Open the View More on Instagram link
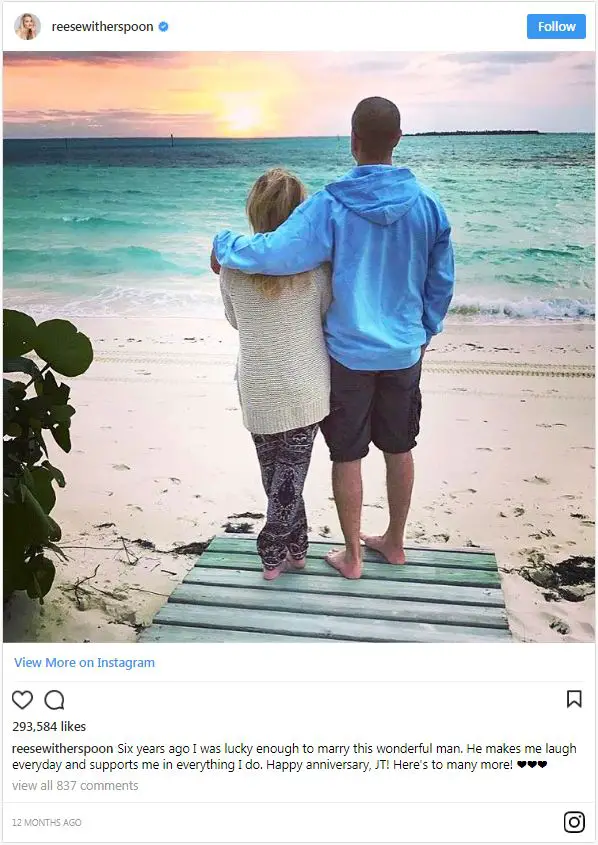Image resolution: width=598 pixels, height=845 pixels. (85, 662)
